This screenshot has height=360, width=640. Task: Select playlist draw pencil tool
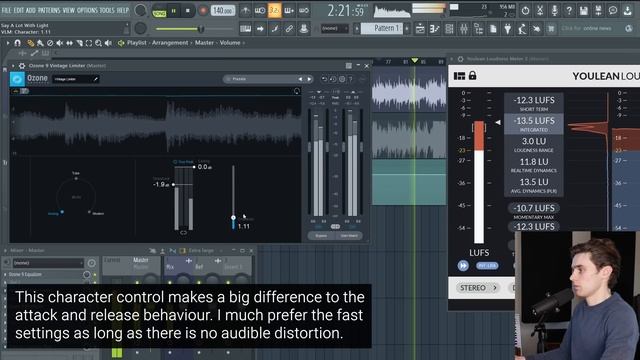(30, 43)
